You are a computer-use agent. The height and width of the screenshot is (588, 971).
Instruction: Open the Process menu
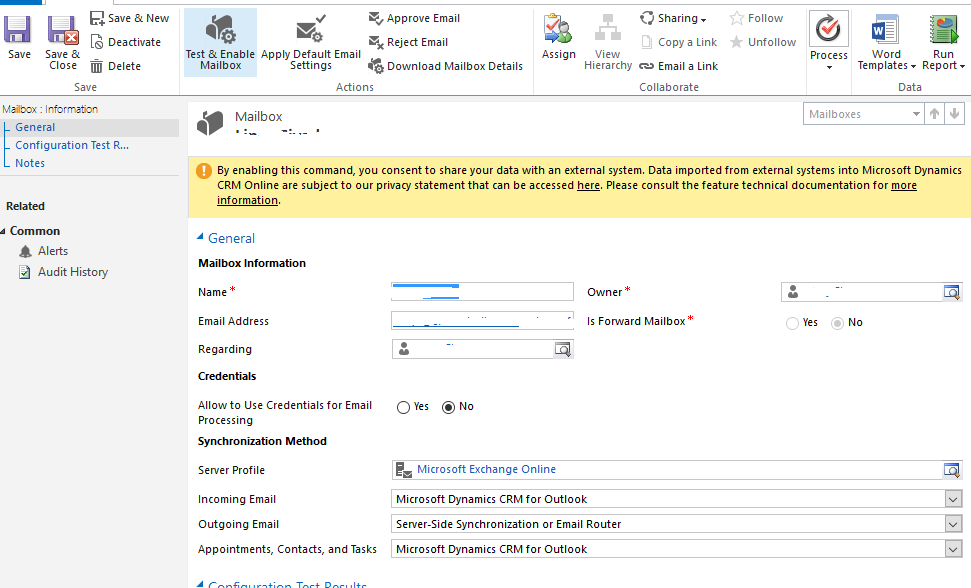click(x=829, y=42)
